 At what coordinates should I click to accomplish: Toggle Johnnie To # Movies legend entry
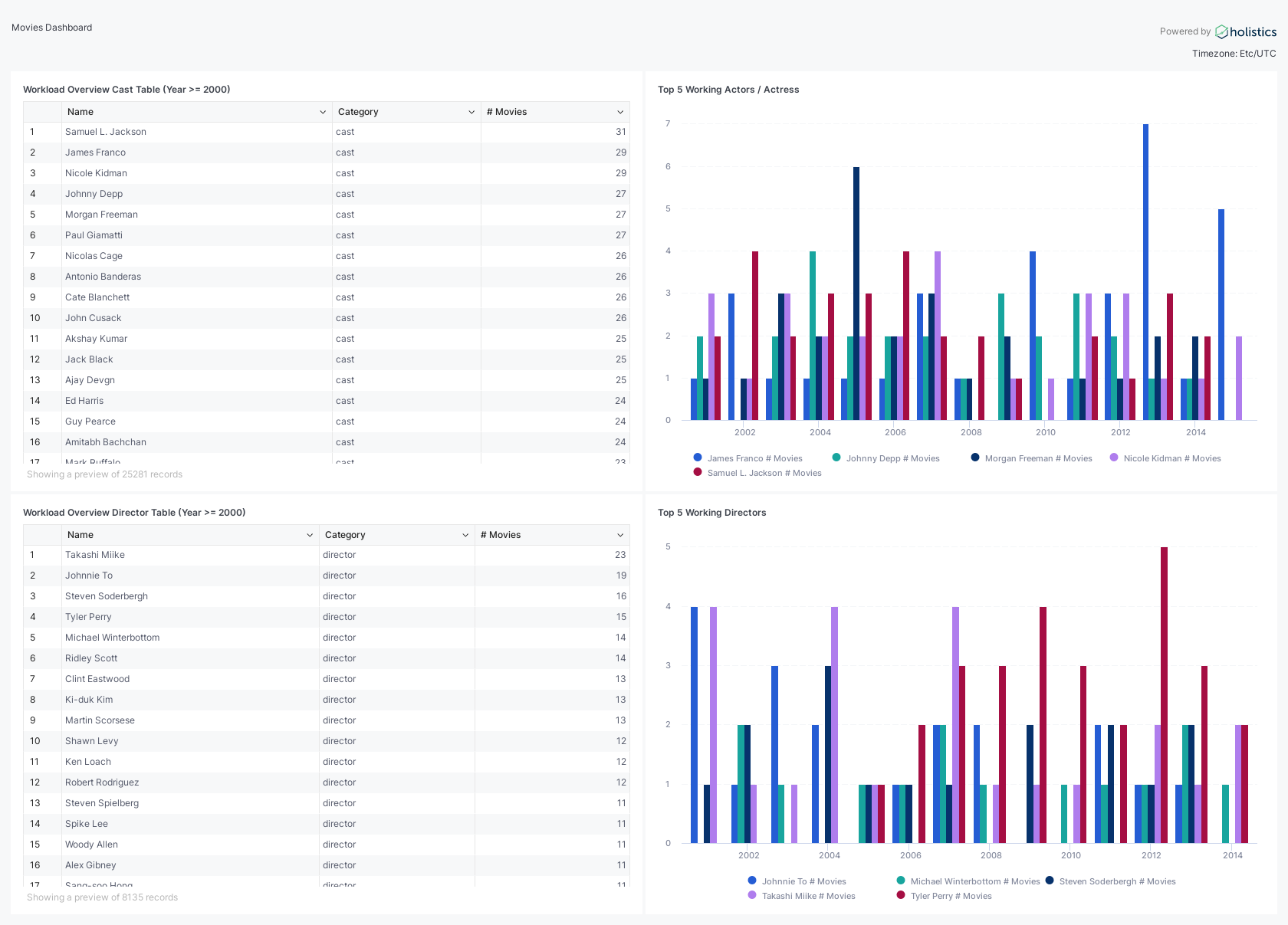click(x=797, y=881)
